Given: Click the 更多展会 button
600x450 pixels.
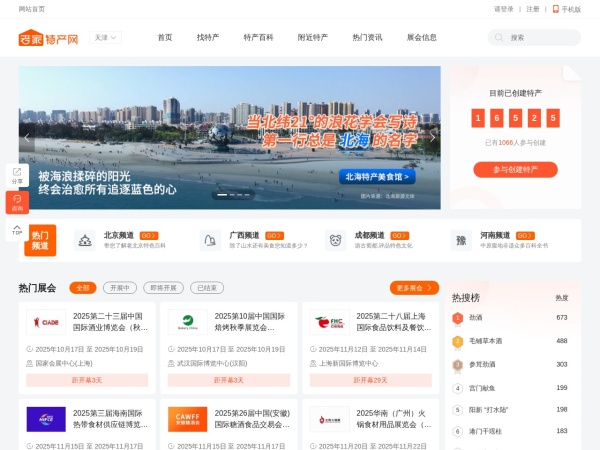Looking at the screenshot, I should pyautogui.click(x=414, y=288).
